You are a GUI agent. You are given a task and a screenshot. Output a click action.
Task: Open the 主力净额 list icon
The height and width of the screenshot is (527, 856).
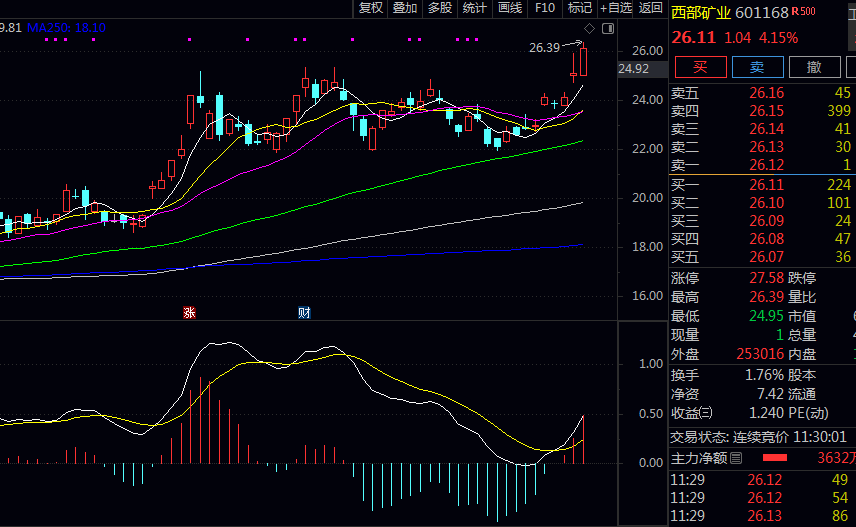736,458
